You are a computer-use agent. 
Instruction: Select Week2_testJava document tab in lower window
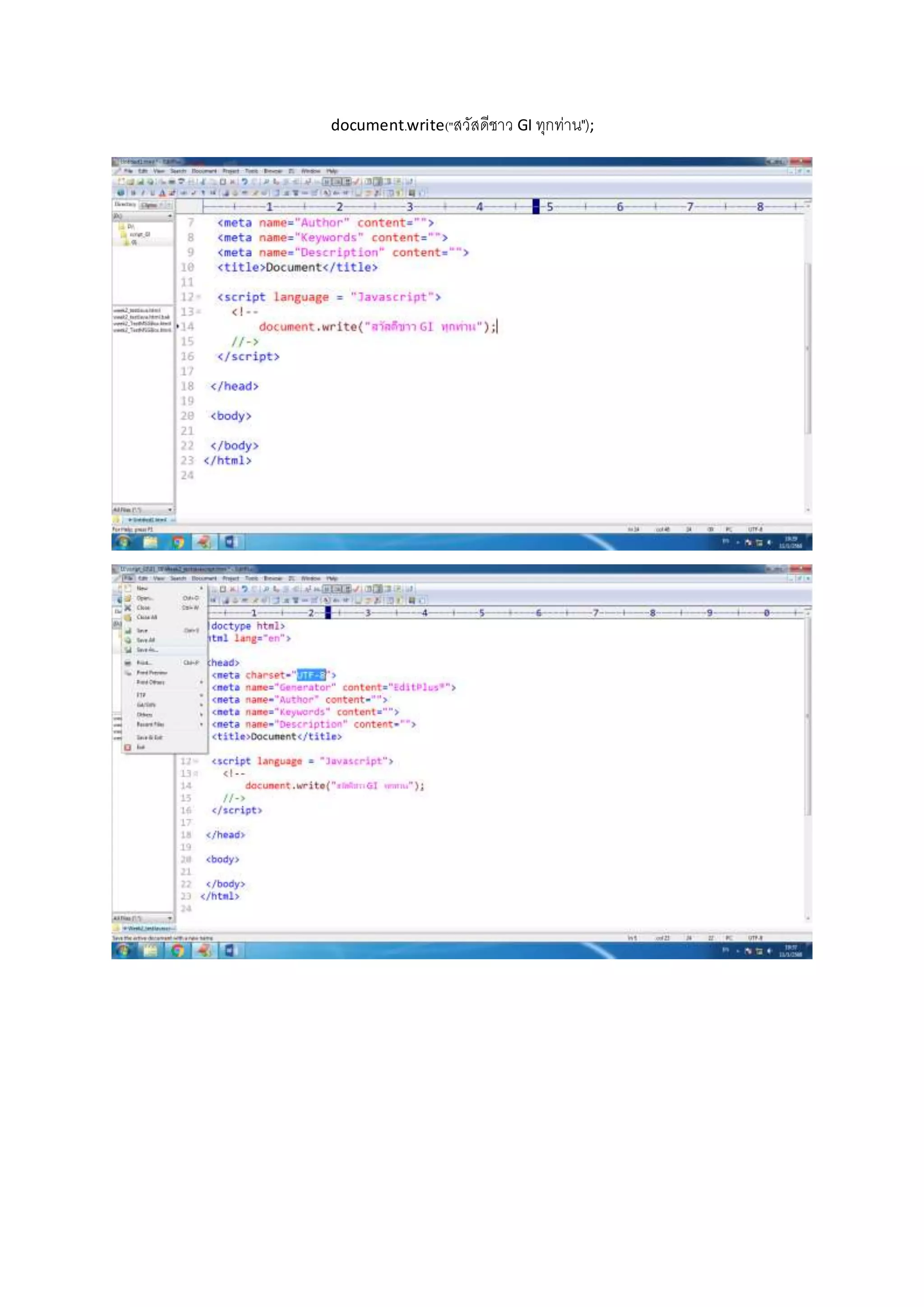[x=149, y=928]
